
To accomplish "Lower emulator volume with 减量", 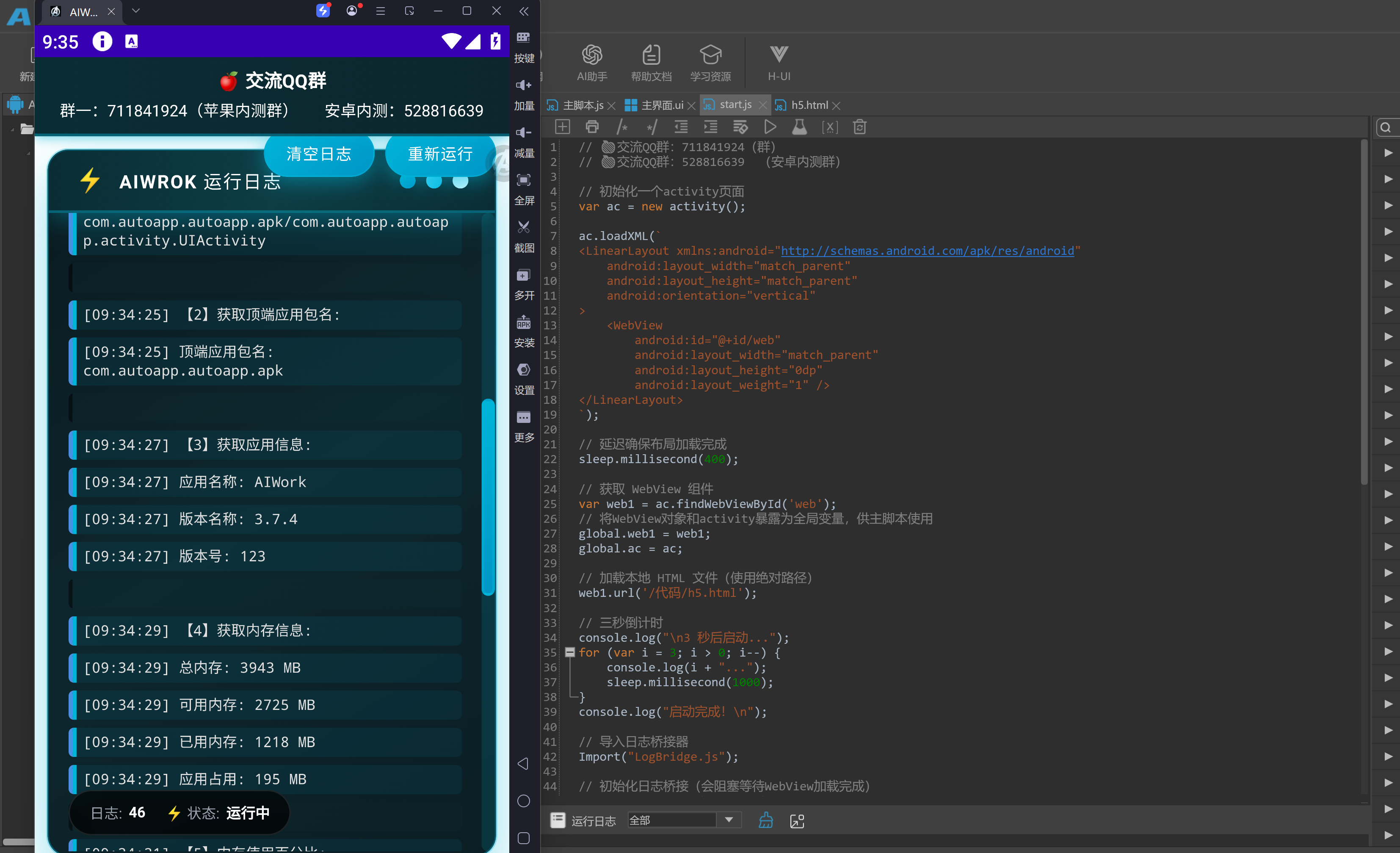I will [x=524, y=142].
